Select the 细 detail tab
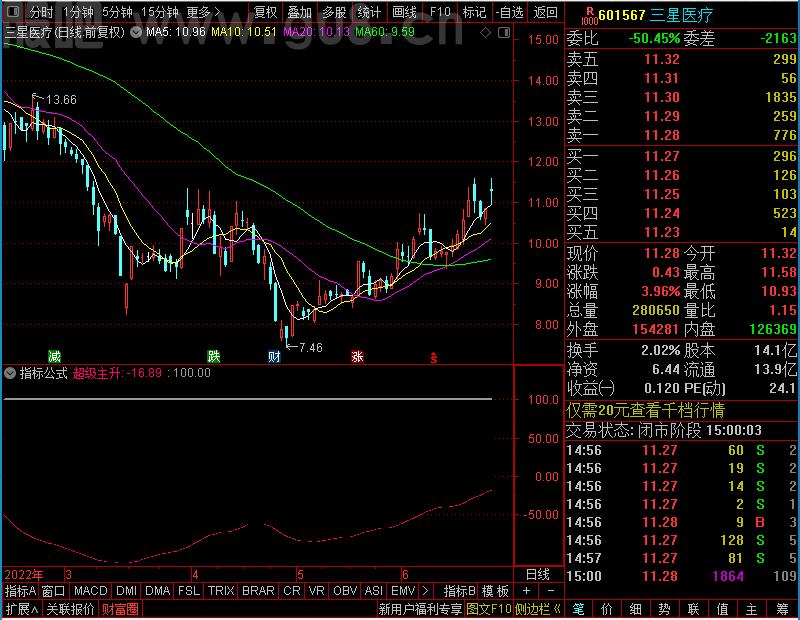Screen dimensions: 800x620 click(636, 609)
